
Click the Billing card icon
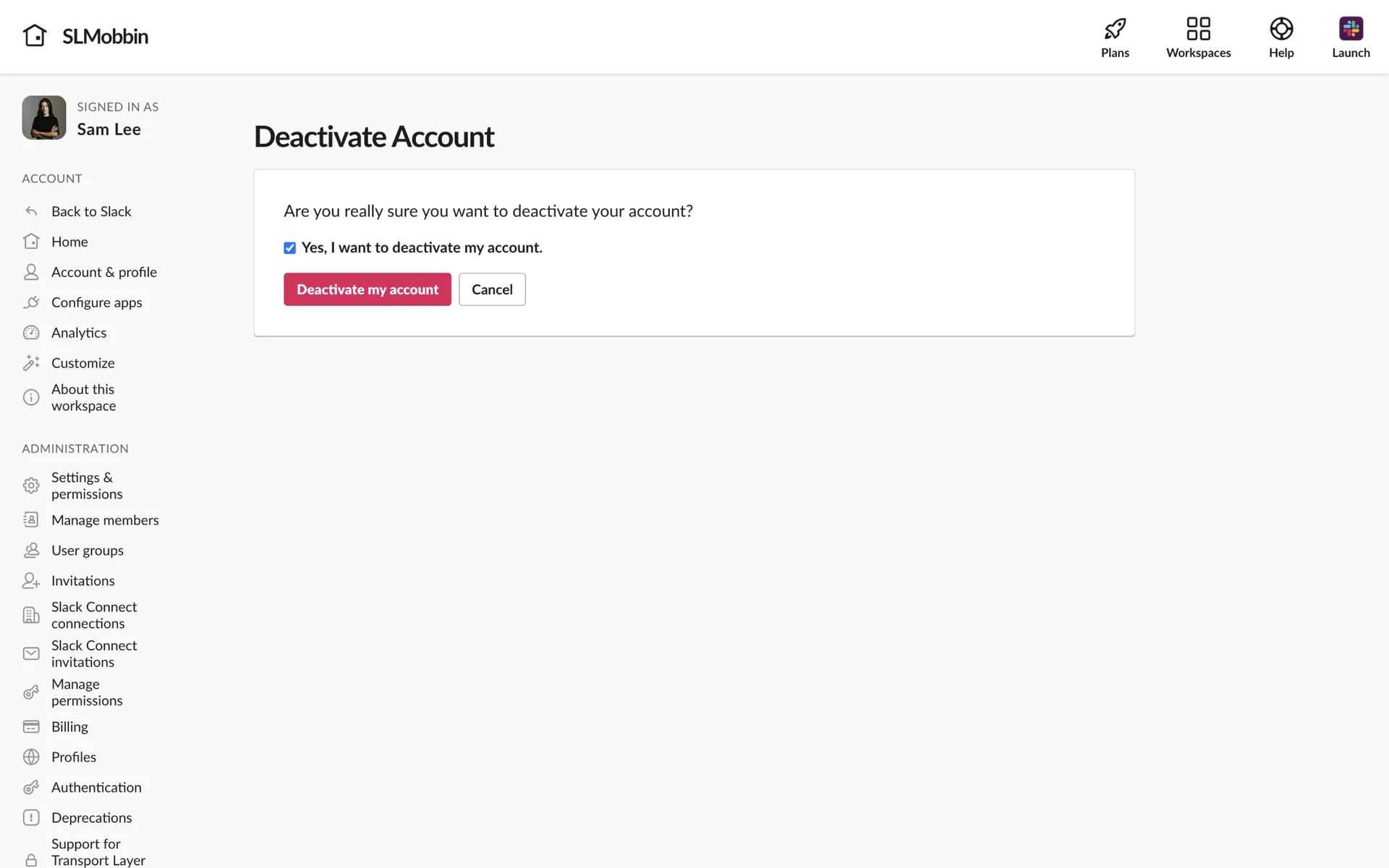coord(31,726)
